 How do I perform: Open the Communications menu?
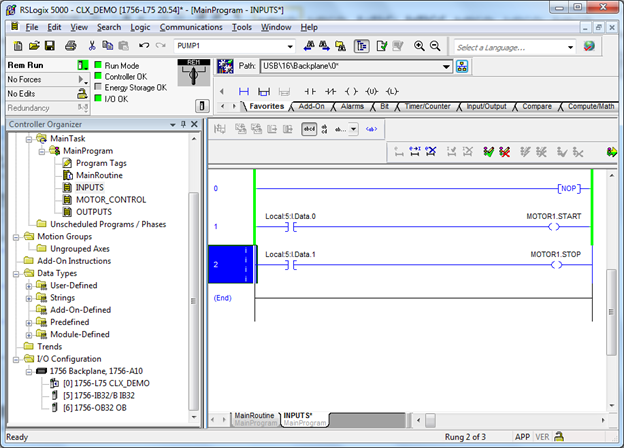click(191, 27)
